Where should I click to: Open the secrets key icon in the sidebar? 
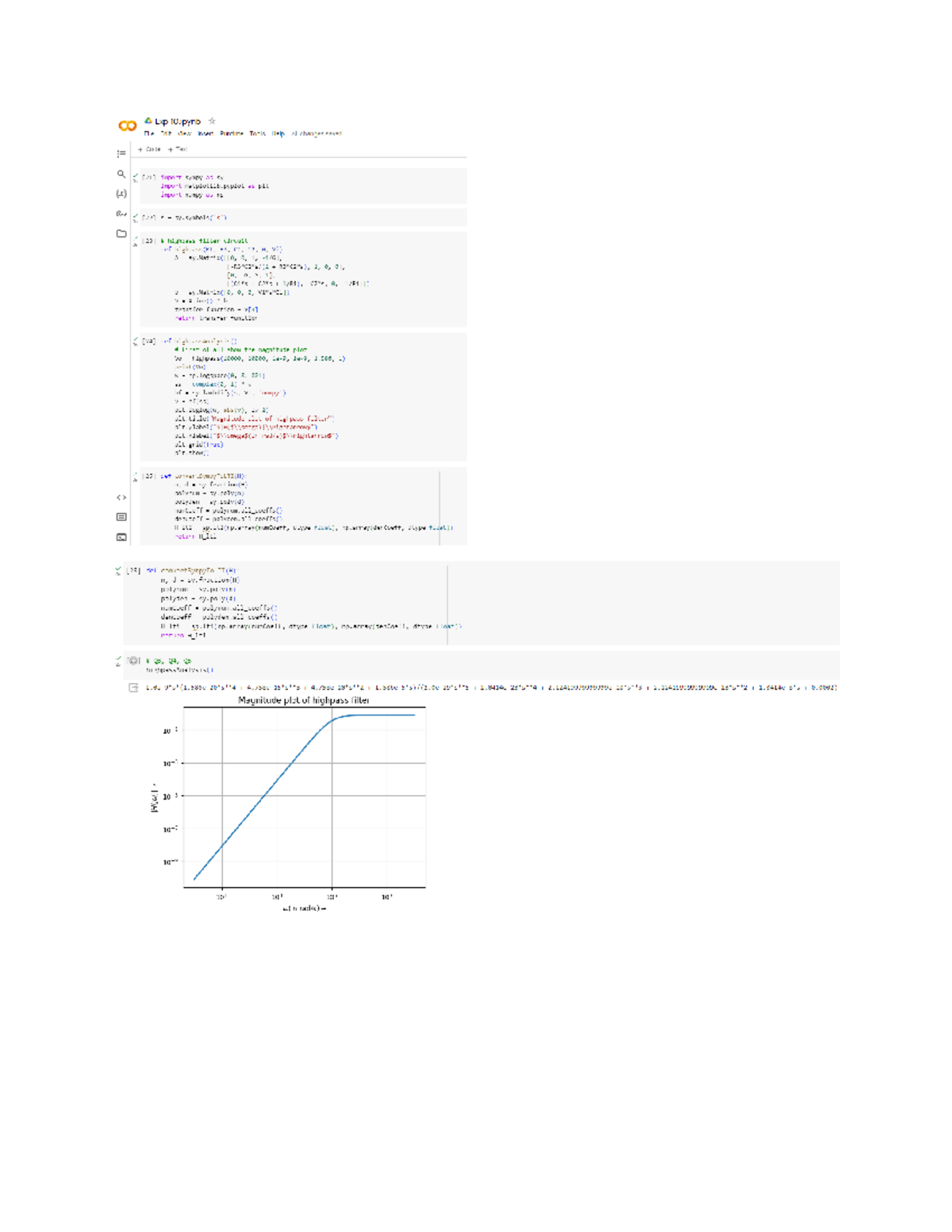point(121,213)
